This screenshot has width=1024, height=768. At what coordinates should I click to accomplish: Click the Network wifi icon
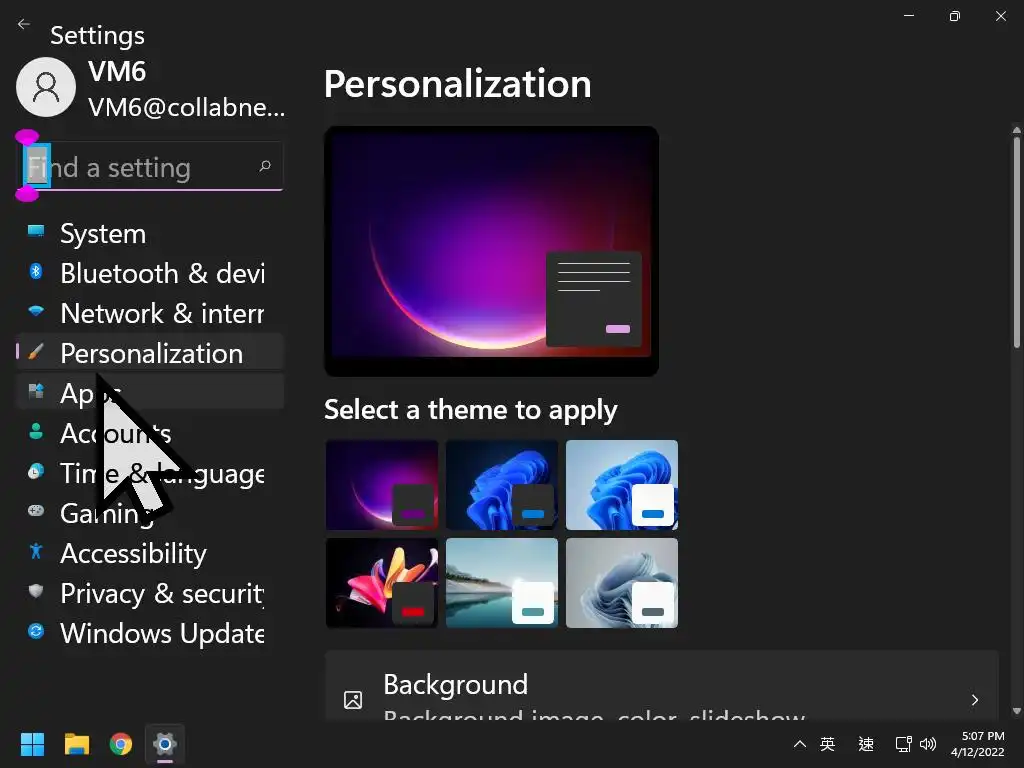tap(36, 311)
